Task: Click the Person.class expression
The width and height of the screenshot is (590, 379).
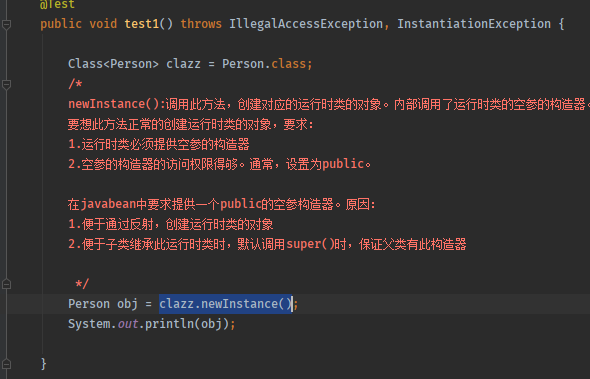Action: click(264, 64)
